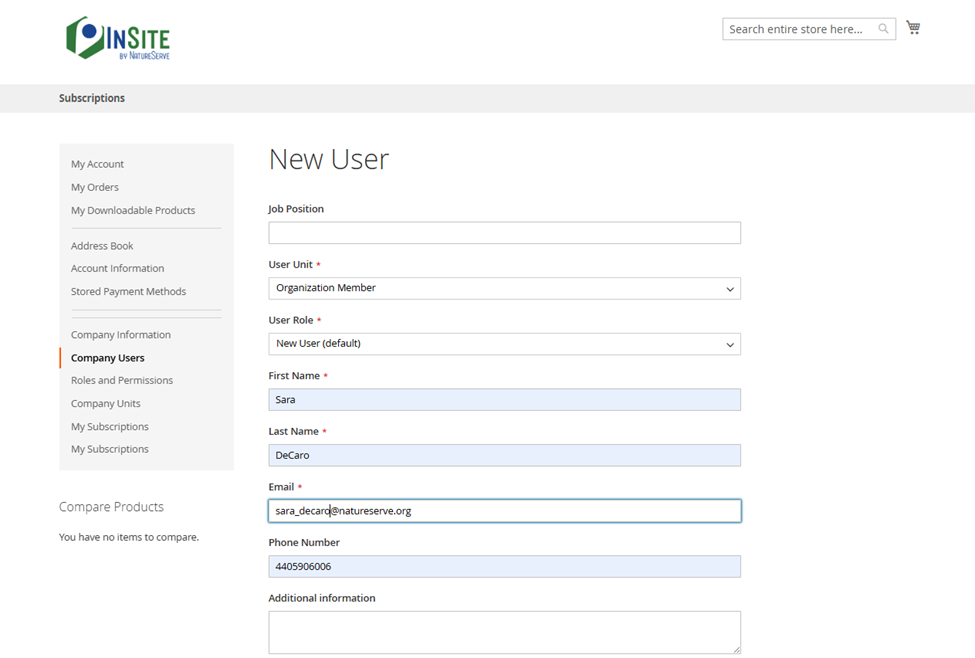Open the shopping cart icon

[x=913, y=27]
